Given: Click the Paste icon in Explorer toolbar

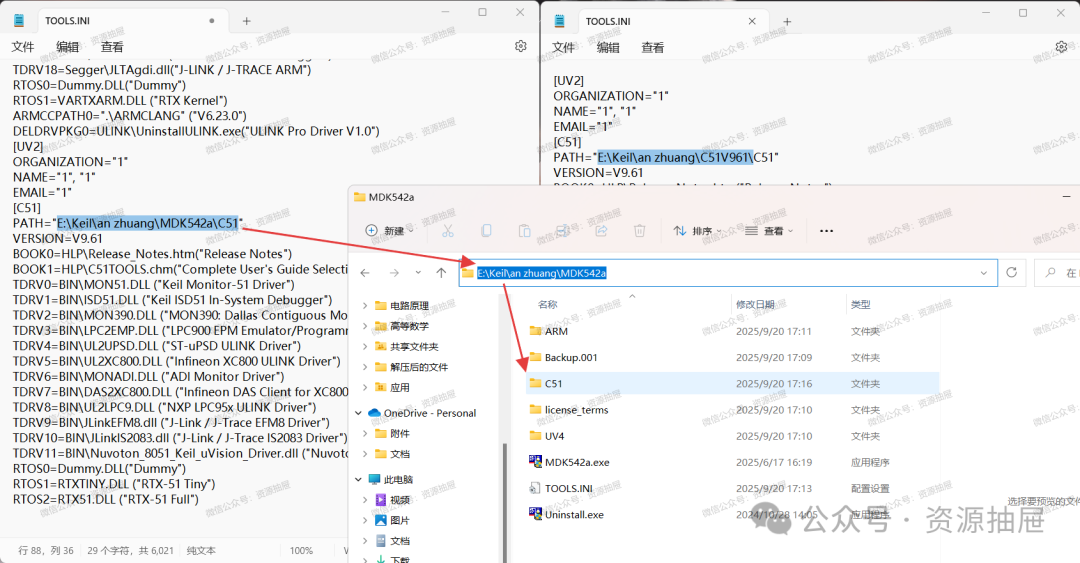Looking at the screenshot, I should 524,231.
